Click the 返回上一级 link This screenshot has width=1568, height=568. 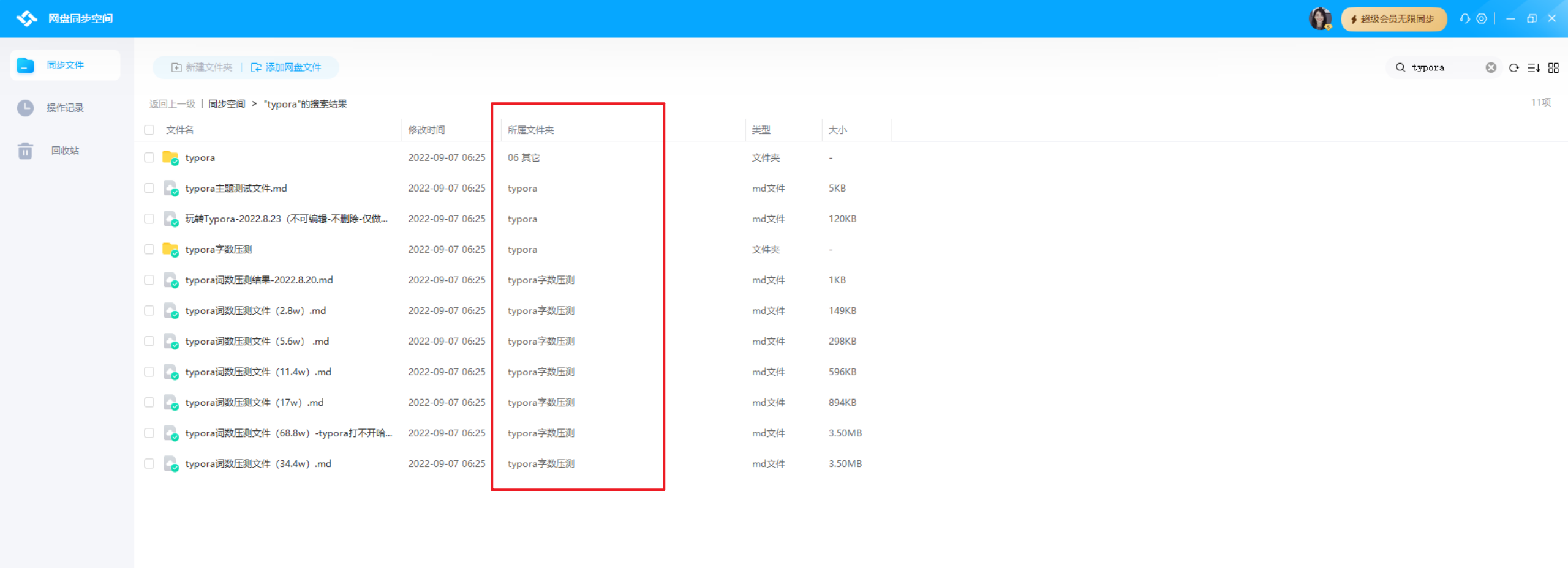(172, 104)
